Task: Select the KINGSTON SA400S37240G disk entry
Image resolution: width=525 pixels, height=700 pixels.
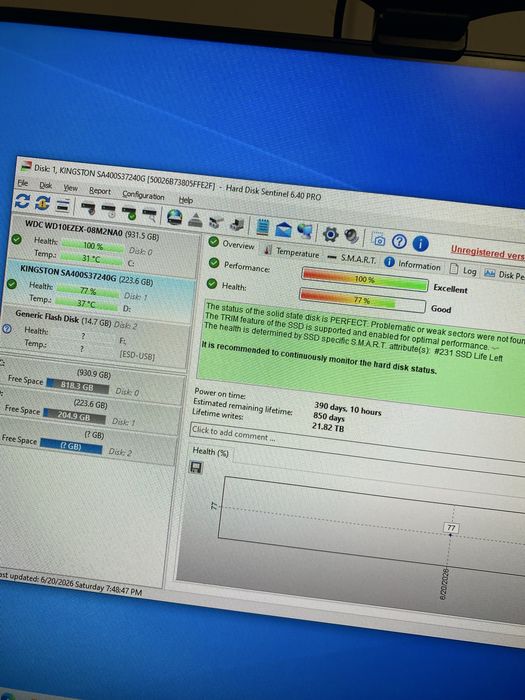Action: click(99, 287)
